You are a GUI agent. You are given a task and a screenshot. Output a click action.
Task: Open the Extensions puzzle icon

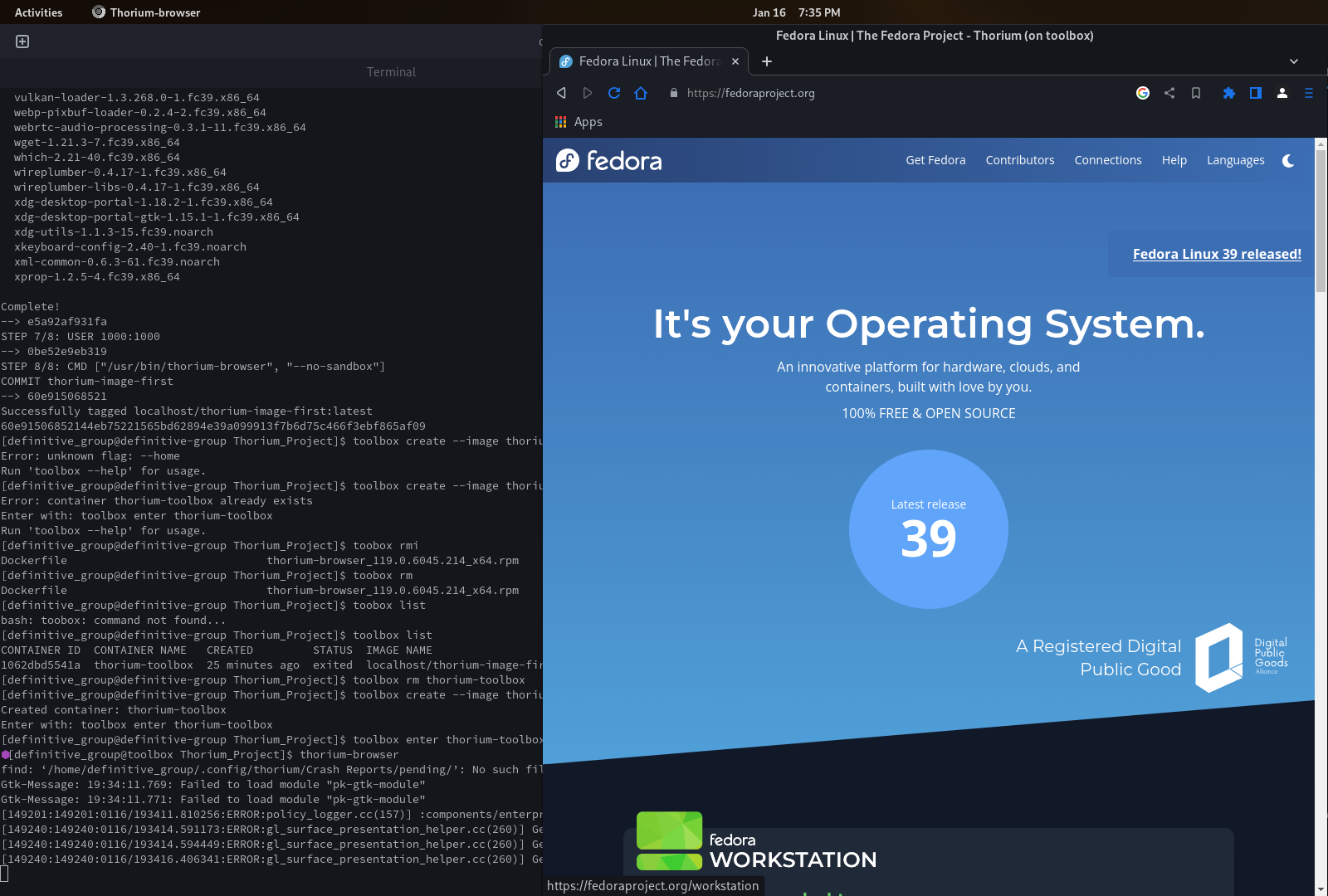pos(1229,93)
